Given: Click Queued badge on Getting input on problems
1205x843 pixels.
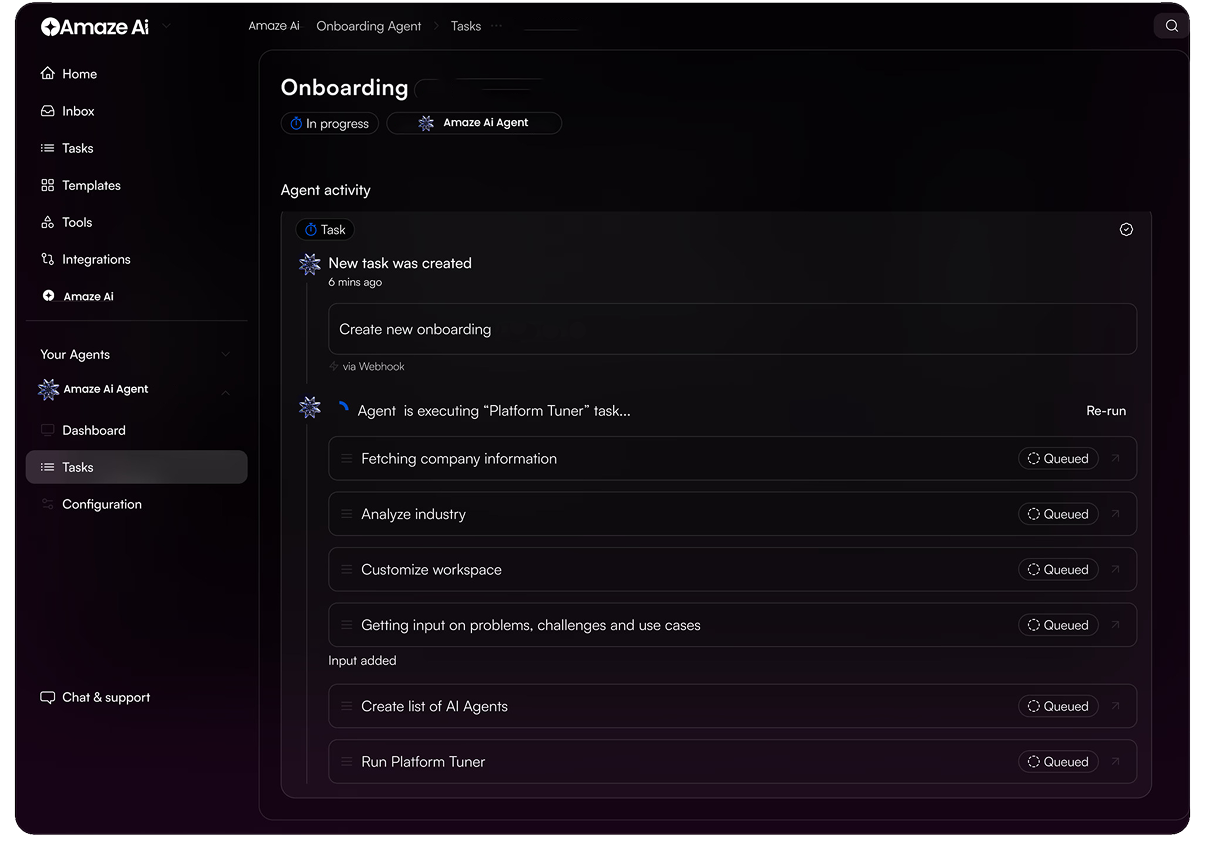Looking at the screenshot, I should [1058, 625].
